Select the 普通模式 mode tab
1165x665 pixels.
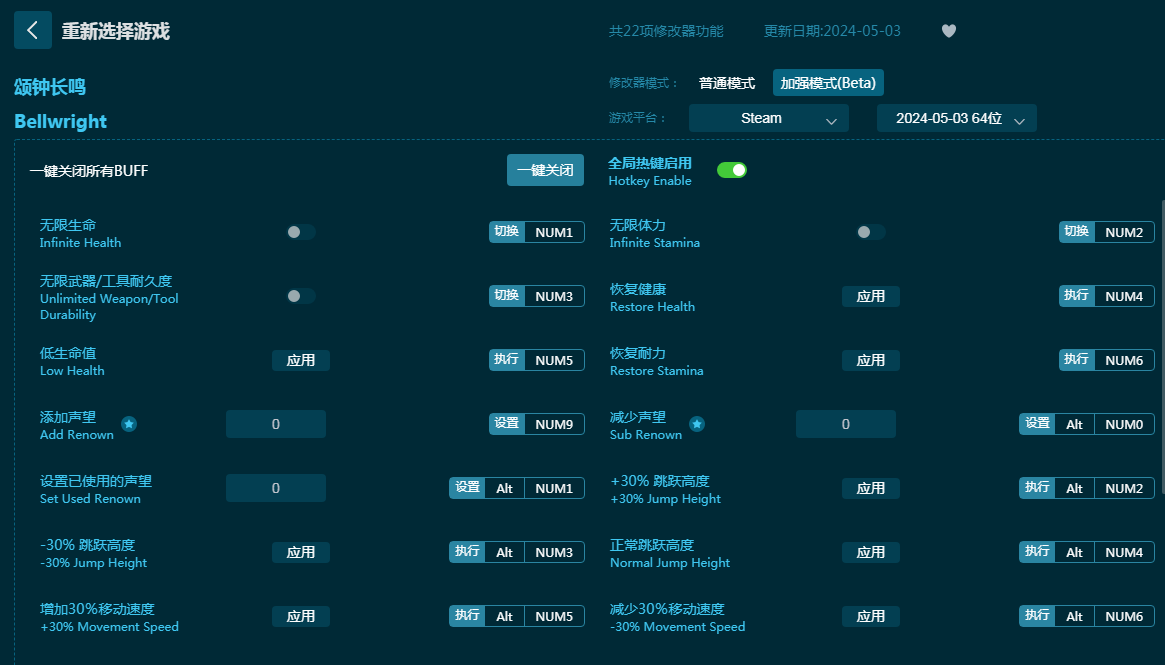point(727,83)
